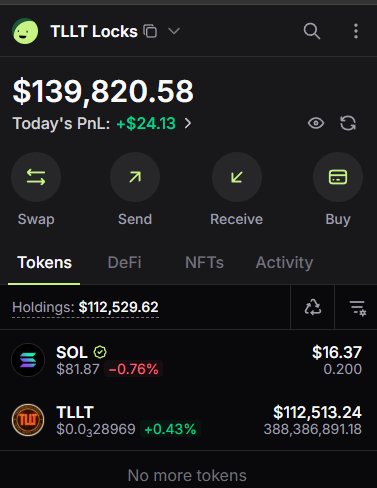Click the Holdings $112,529.62 label

tap(85, 307)
